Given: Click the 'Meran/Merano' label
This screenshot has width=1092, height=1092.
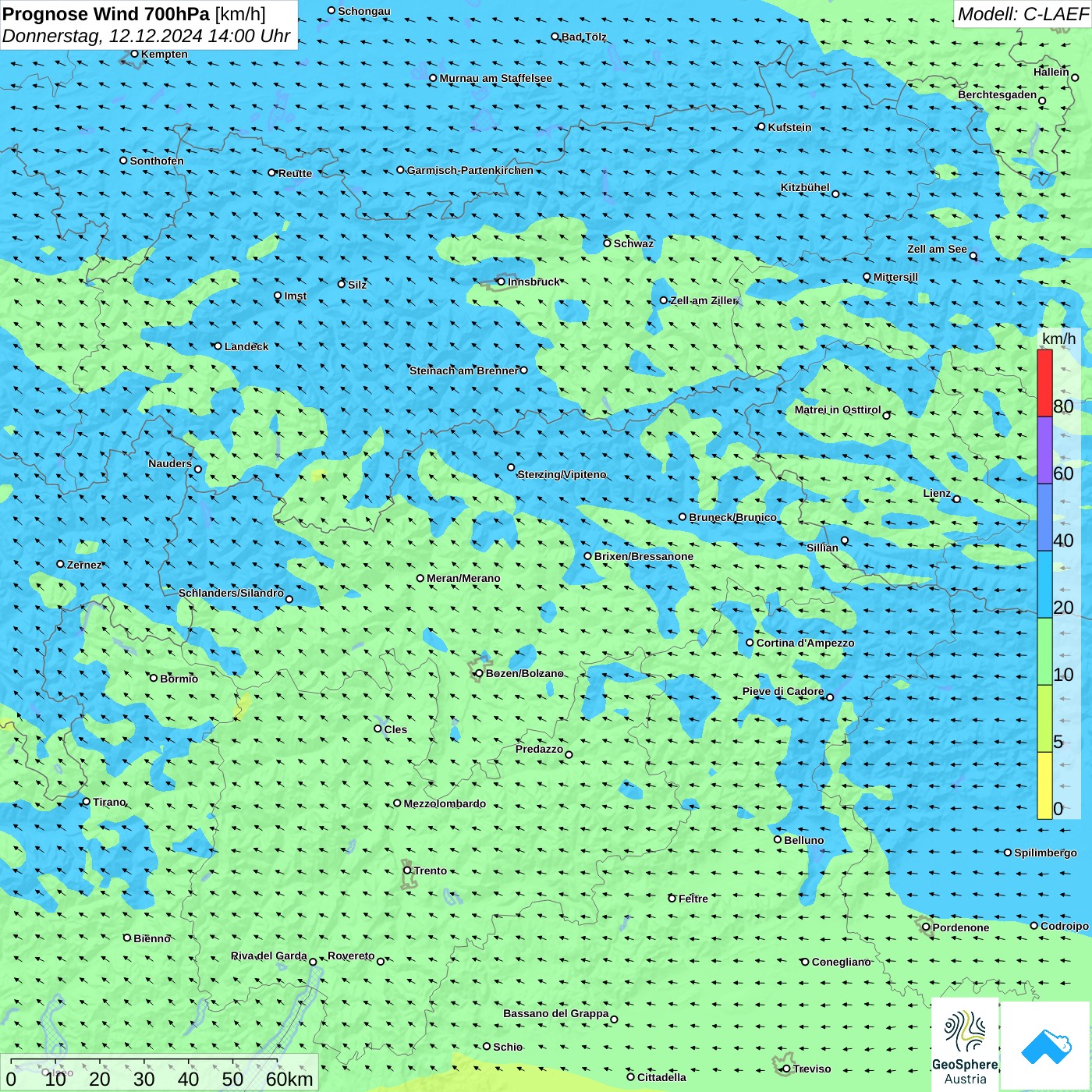Looking at the screenshot, I should coord(463,578).
